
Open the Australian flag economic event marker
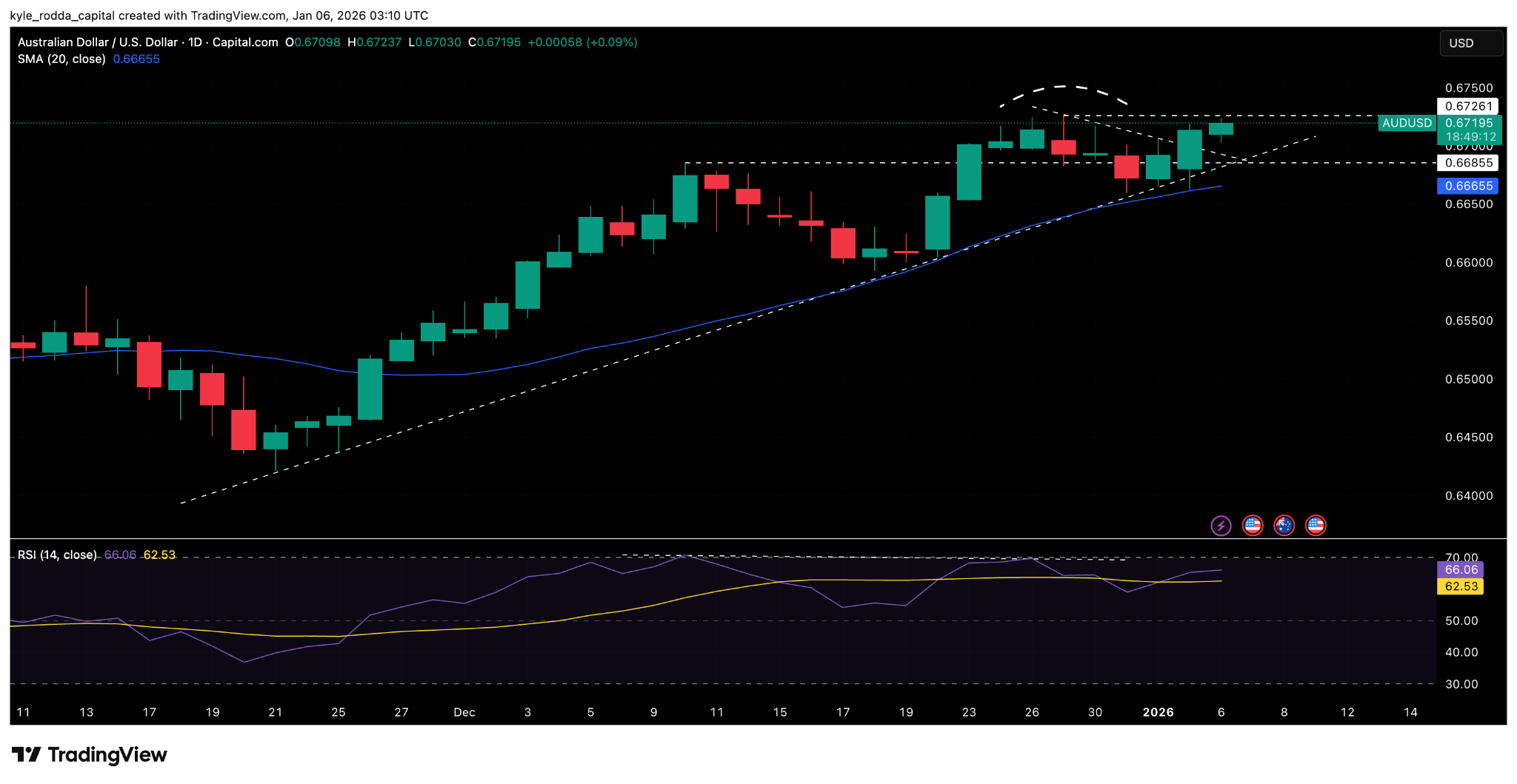[x=1284, y=526]
